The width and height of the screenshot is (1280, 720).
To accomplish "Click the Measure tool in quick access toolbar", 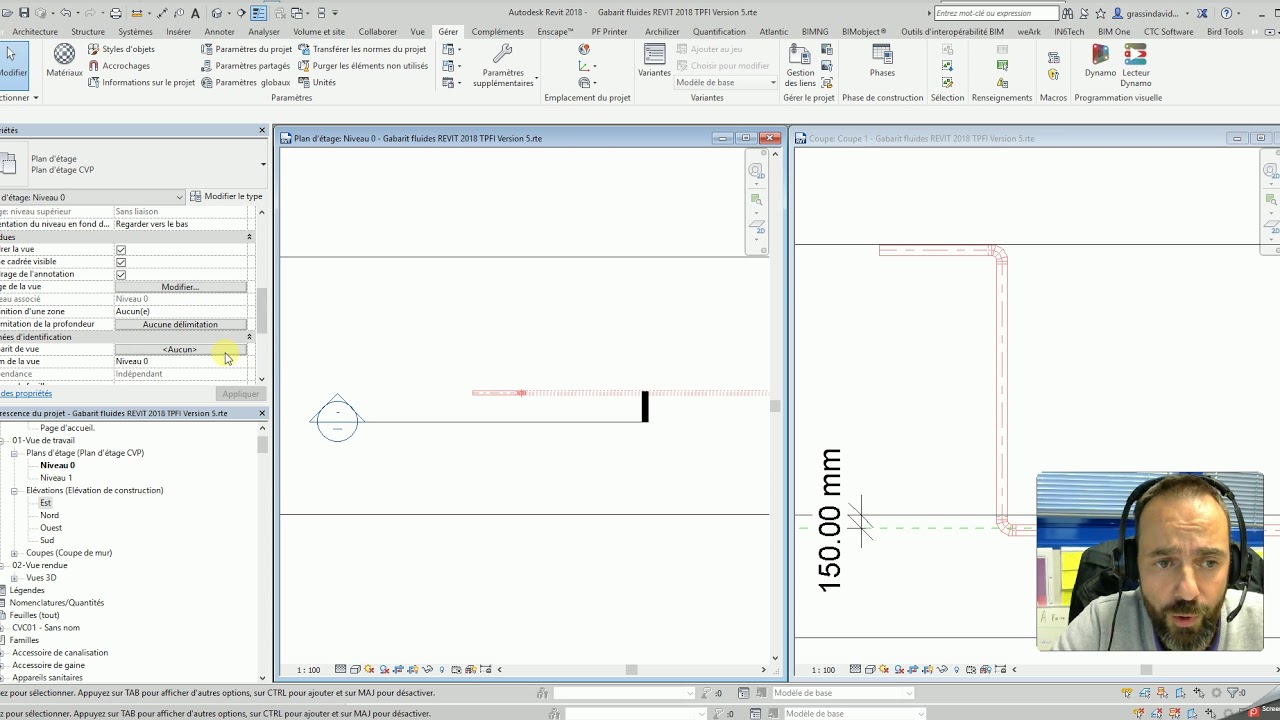I will [x=138, y=13].
